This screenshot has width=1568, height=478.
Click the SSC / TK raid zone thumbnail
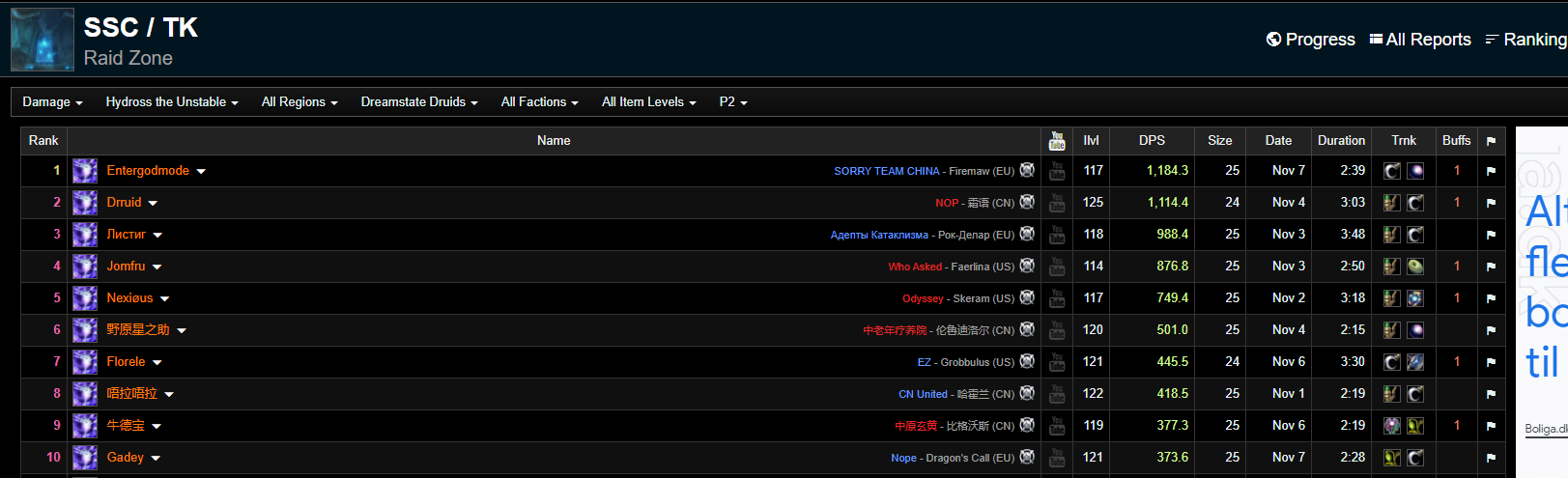[x=43, y=40]
